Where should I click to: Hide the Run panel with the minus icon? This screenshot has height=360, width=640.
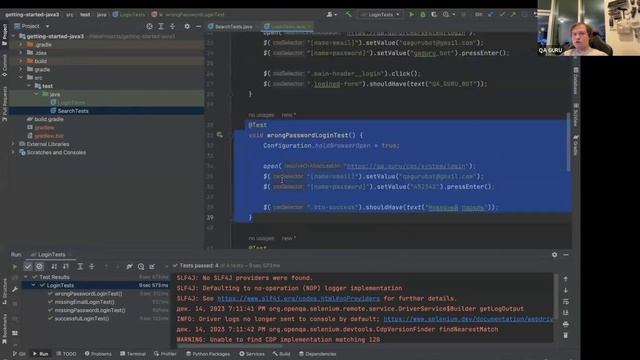click(566, 255)
